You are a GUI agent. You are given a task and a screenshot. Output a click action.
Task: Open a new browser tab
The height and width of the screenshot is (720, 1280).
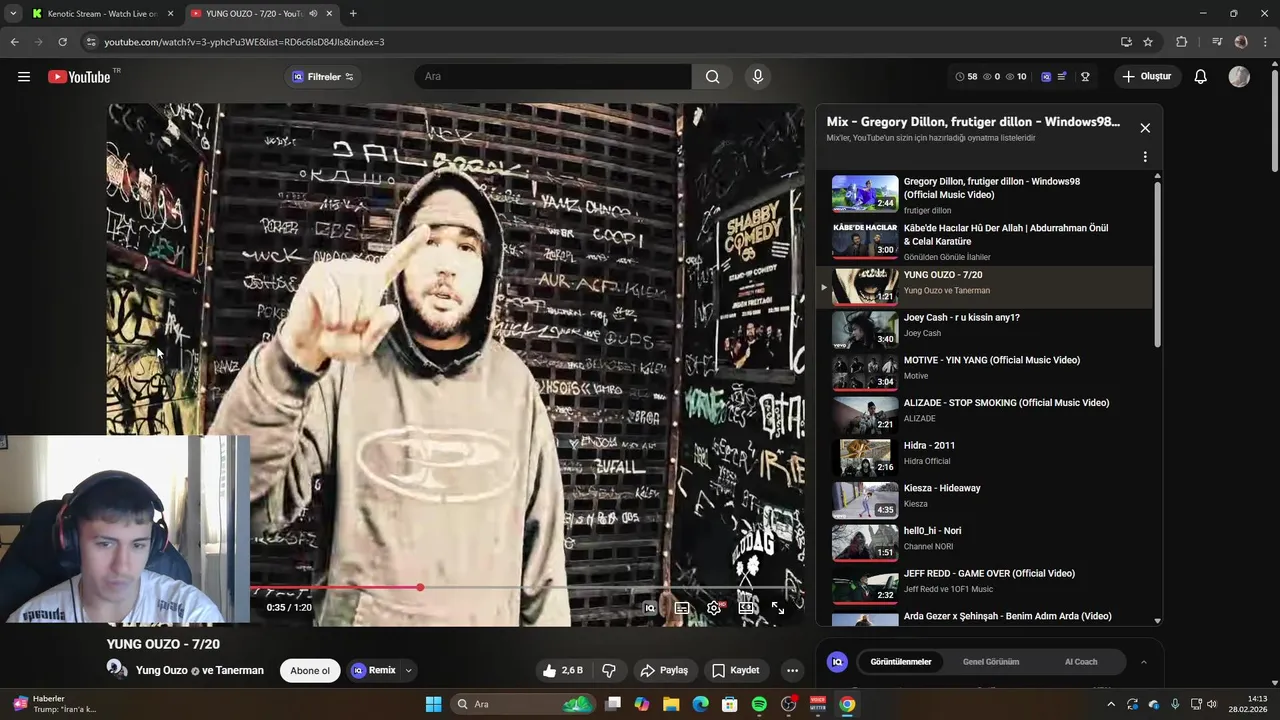point(353,14)
